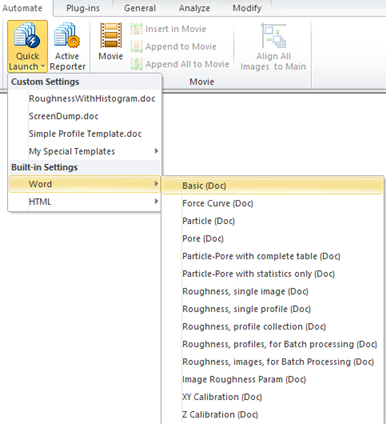Click the Append All to Movie icon

(136, 64)
